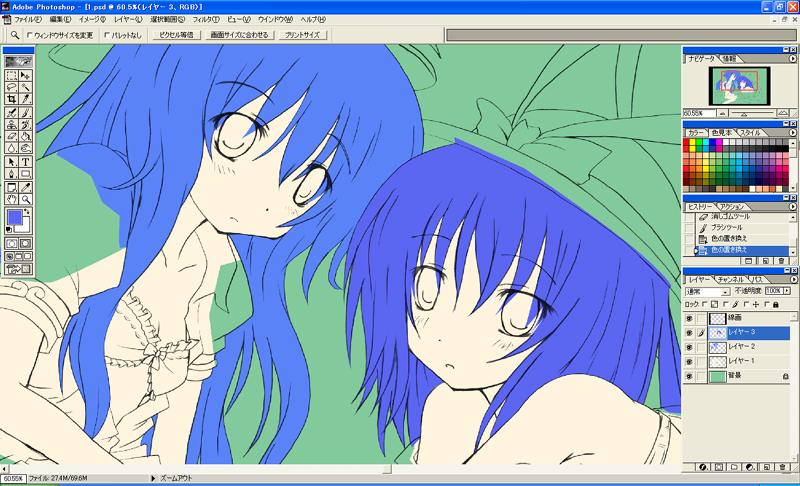Open the opacity slider arrow in Layers

(787, 291)
